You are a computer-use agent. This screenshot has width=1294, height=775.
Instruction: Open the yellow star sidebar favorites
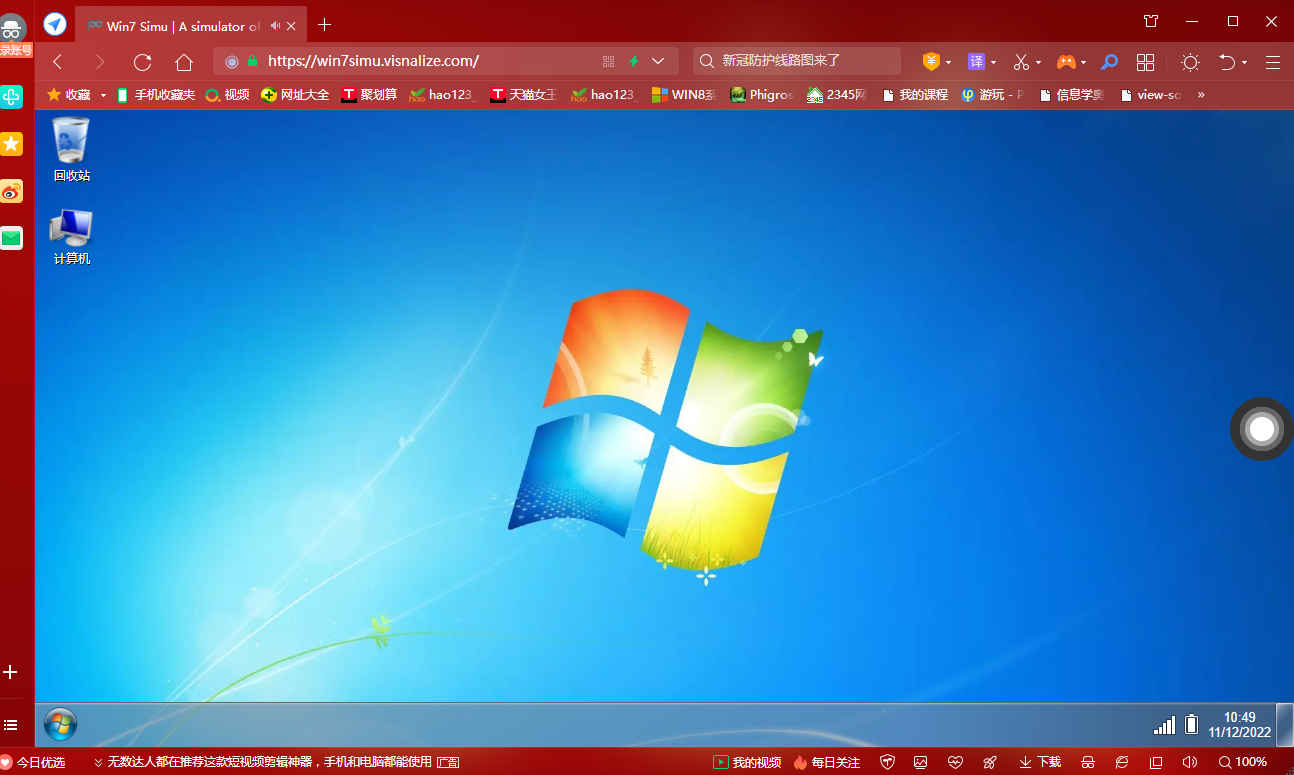tap(11, 144)
